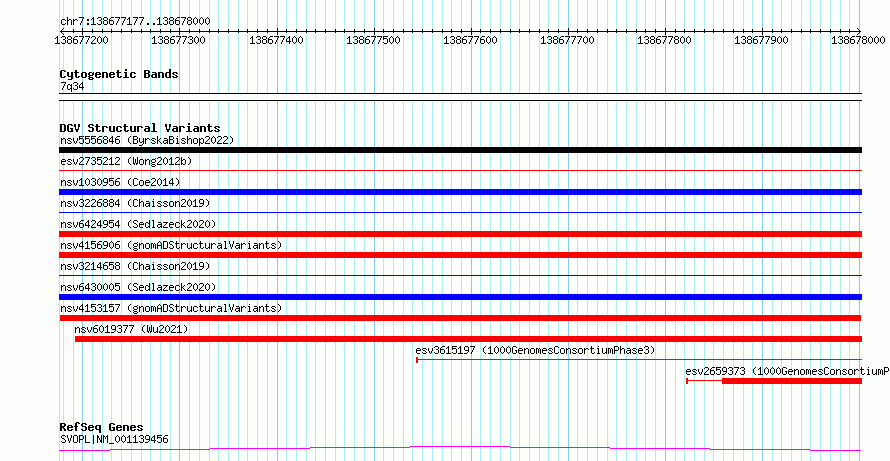890x461 pixels.
Task: Select the red bar under nsv6424954
Action: pos(460,234)
